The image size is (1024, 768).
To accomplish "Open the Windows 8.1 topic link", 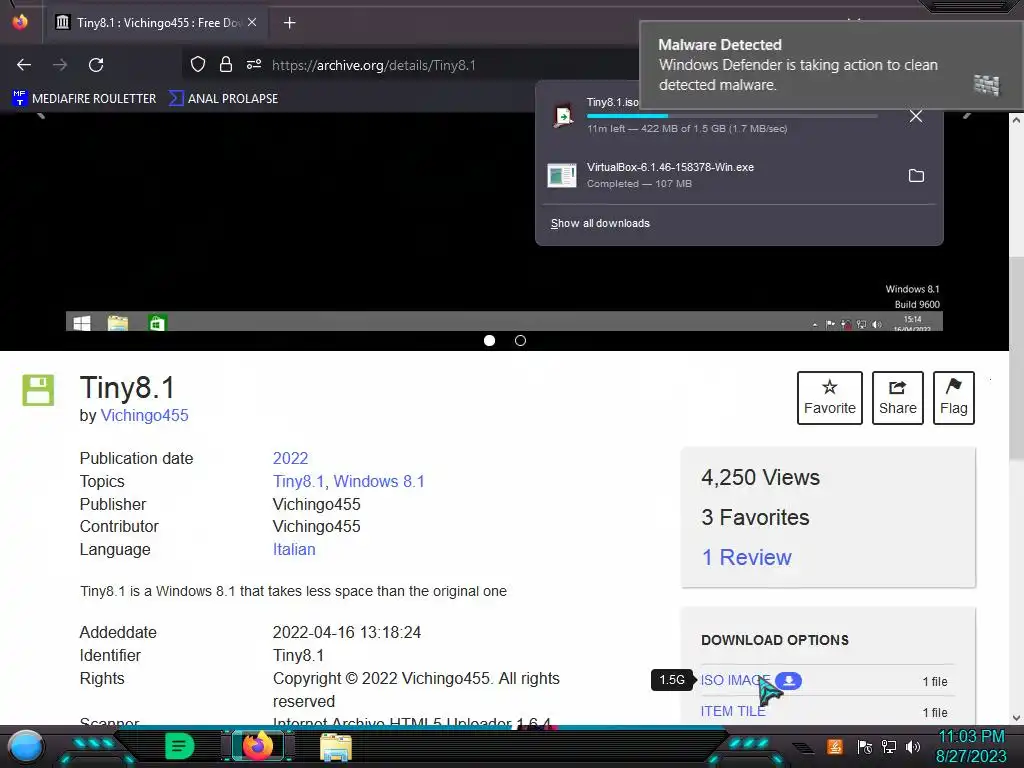I will [x=379, y=481].
